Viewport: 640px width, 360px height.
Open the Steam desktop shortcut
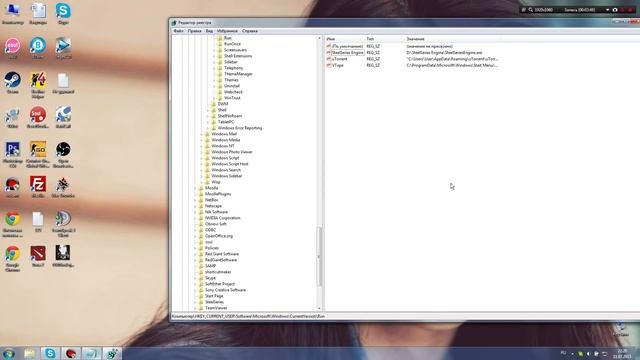click(x=13, y=83)
